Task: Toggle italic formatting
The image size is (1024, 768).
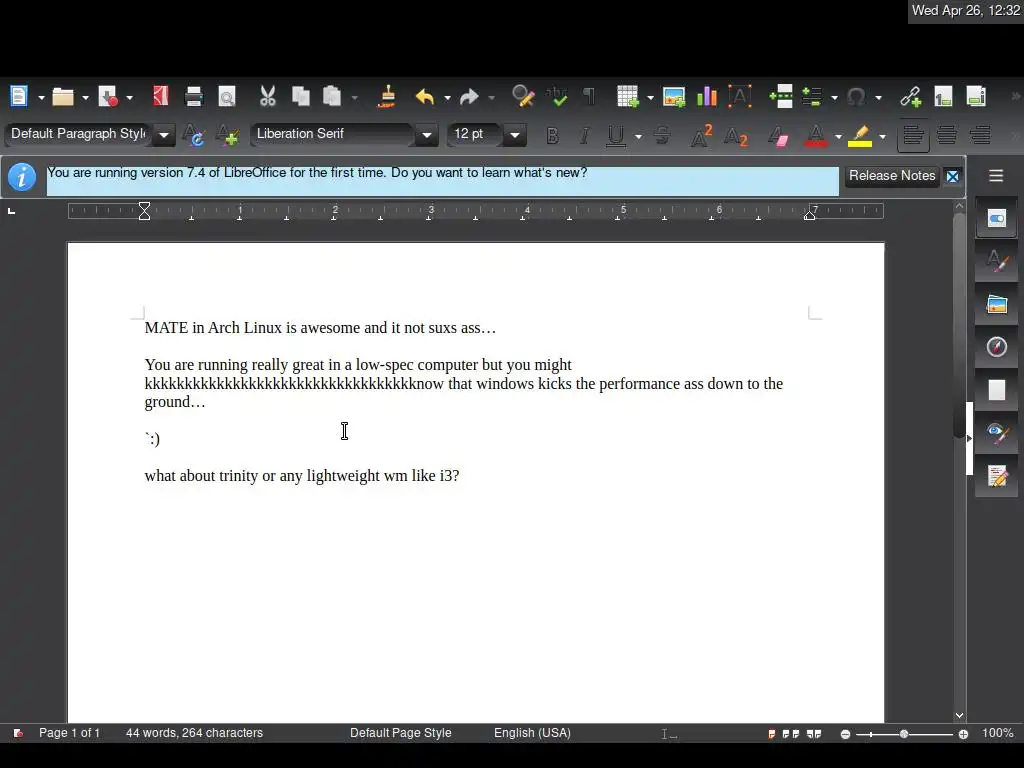Action: pos(584,135)
